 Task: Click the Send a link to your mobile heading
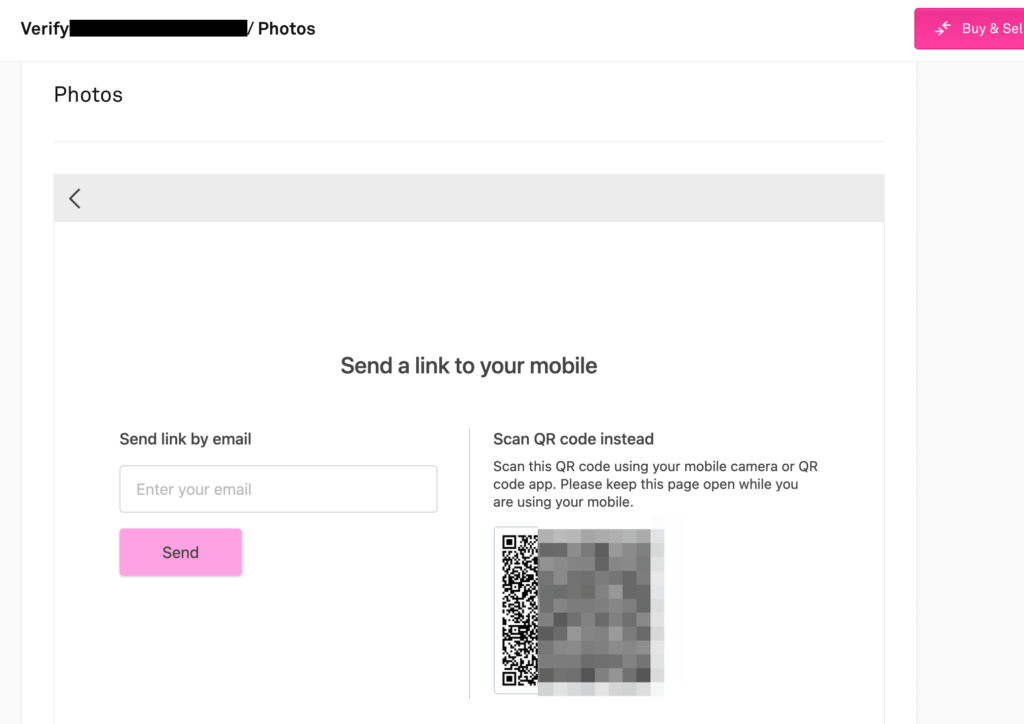[468, 366]
